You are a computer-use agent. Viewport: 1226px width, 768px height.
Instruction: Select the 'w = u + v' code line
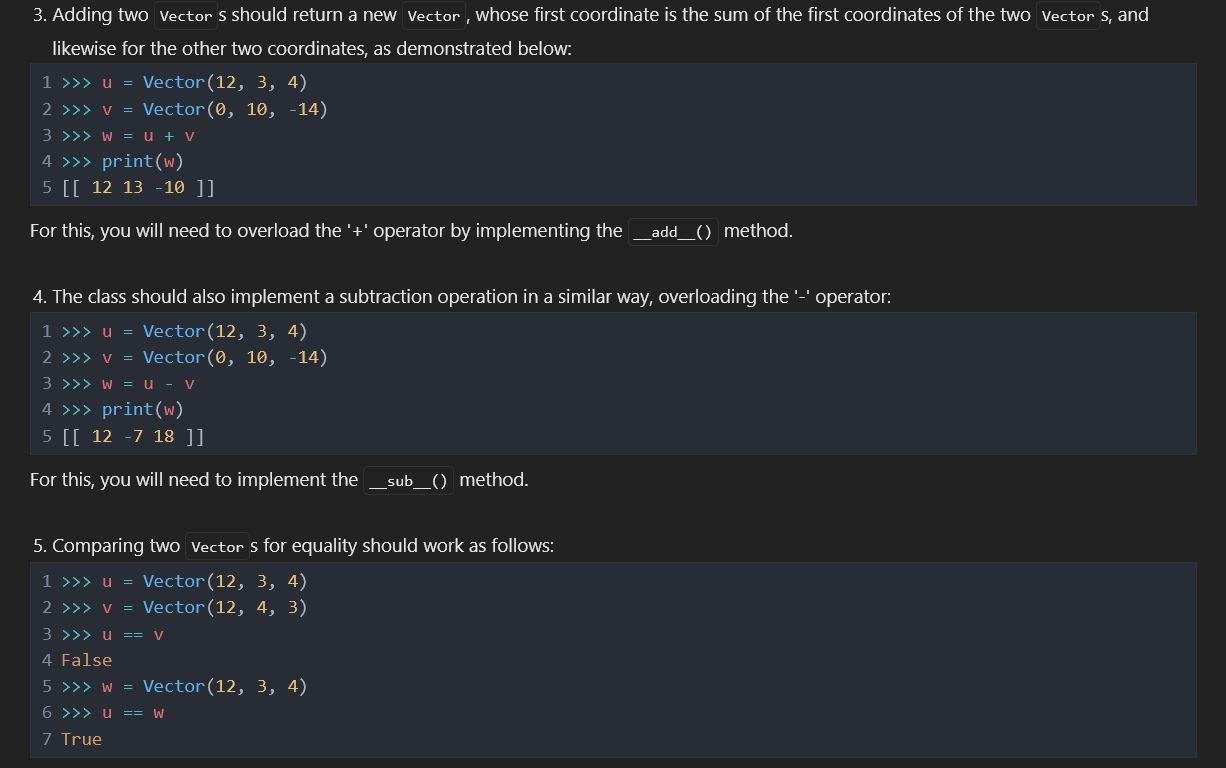[148, 136]
